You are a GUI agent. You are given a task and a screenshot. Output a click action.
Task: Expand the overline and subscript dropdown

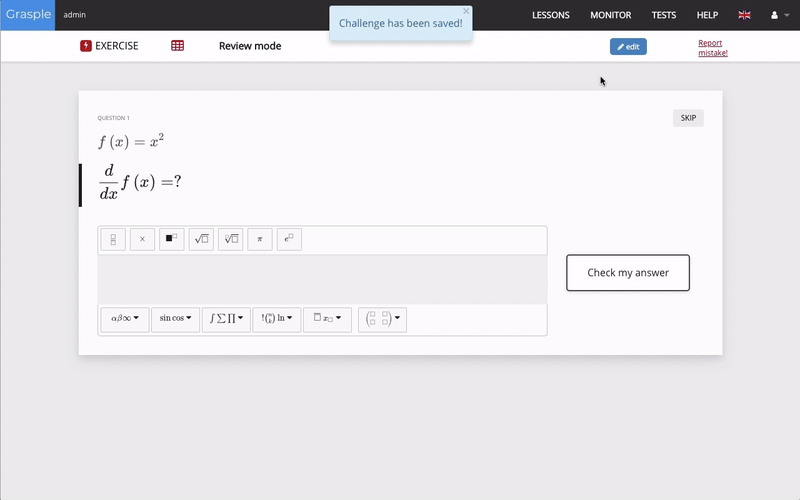pos(327,319)
